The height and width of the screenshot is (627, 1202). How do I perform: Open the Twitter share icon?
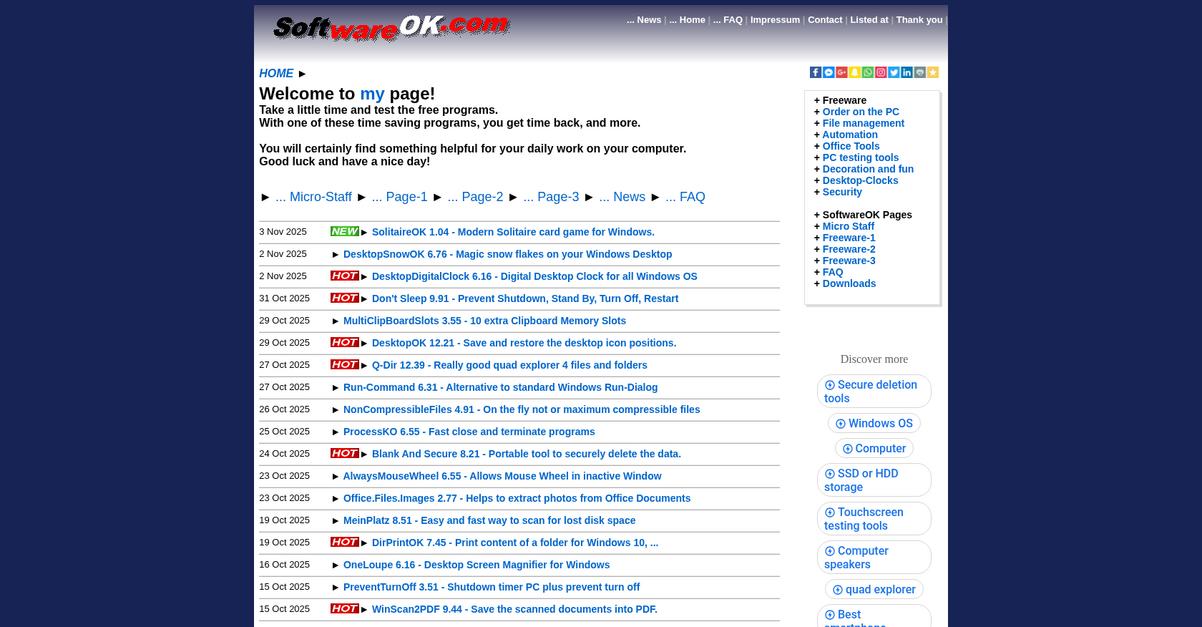[894, 72]
